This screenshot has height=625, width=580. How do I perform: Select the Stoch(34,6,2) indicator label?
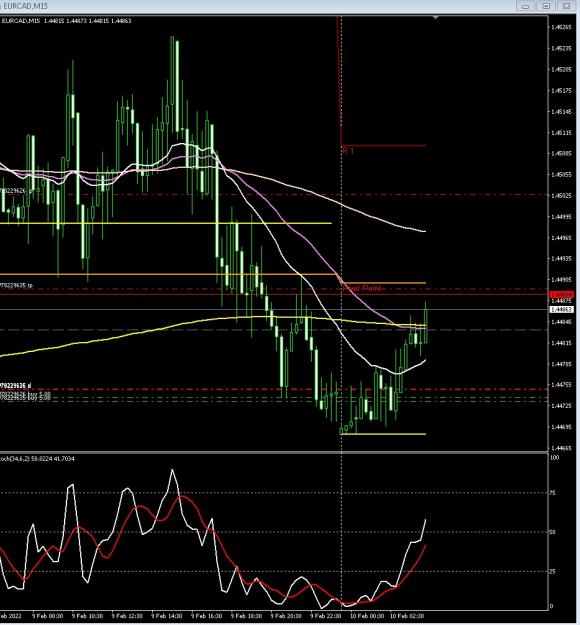(37, 459)
